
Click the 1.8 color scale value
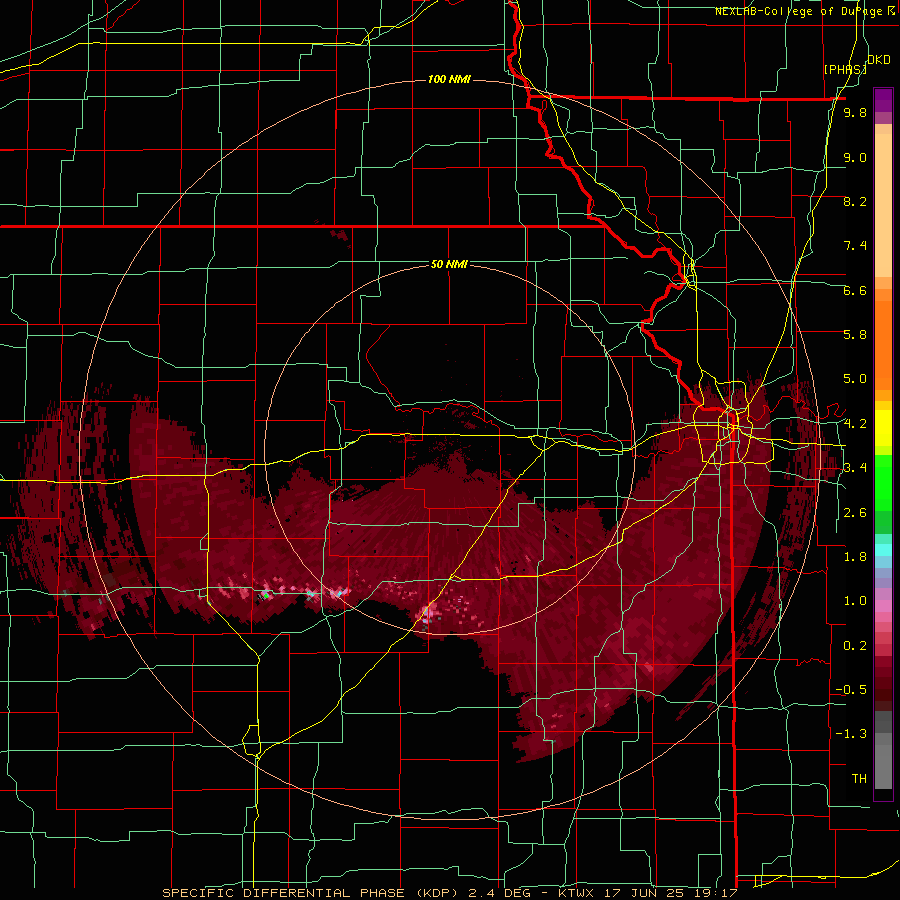click(x=855, y=557)
